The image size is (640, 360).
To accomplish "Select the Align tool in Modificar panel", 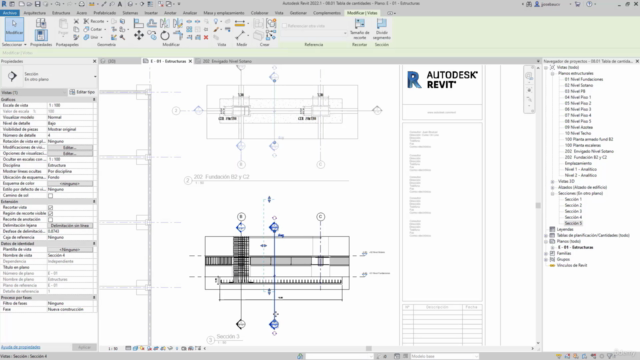I will pyautogui.click(x=139, y=23).
